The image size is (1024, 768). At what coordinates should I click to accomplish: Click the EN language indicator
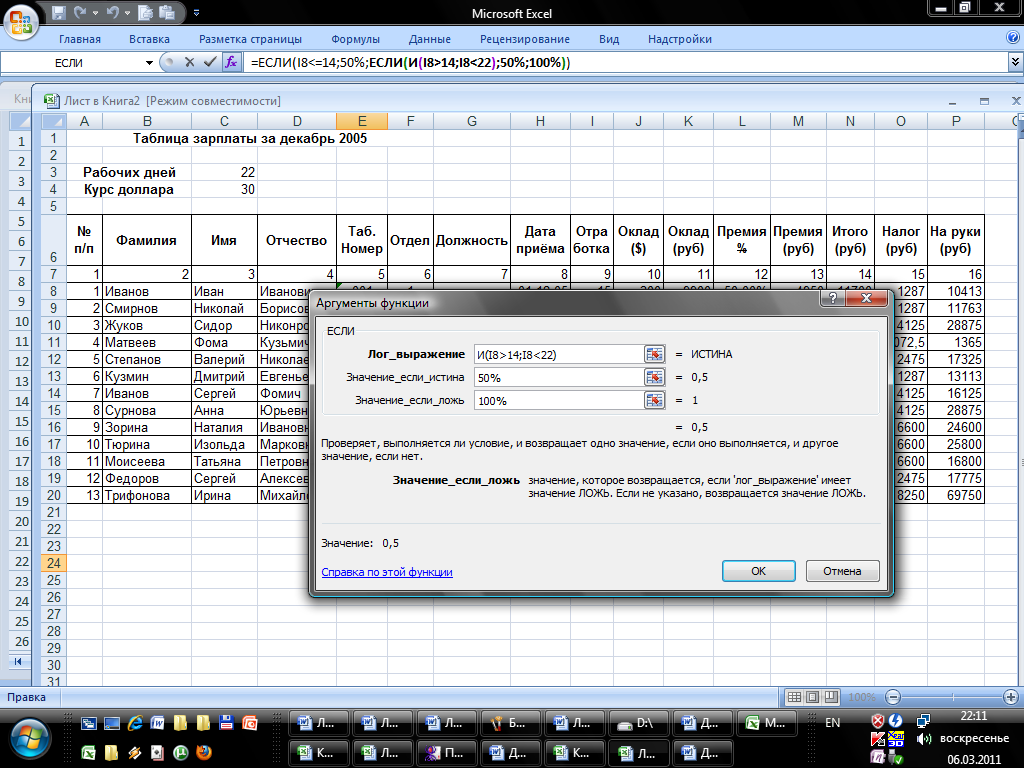[x=833, y=723]
